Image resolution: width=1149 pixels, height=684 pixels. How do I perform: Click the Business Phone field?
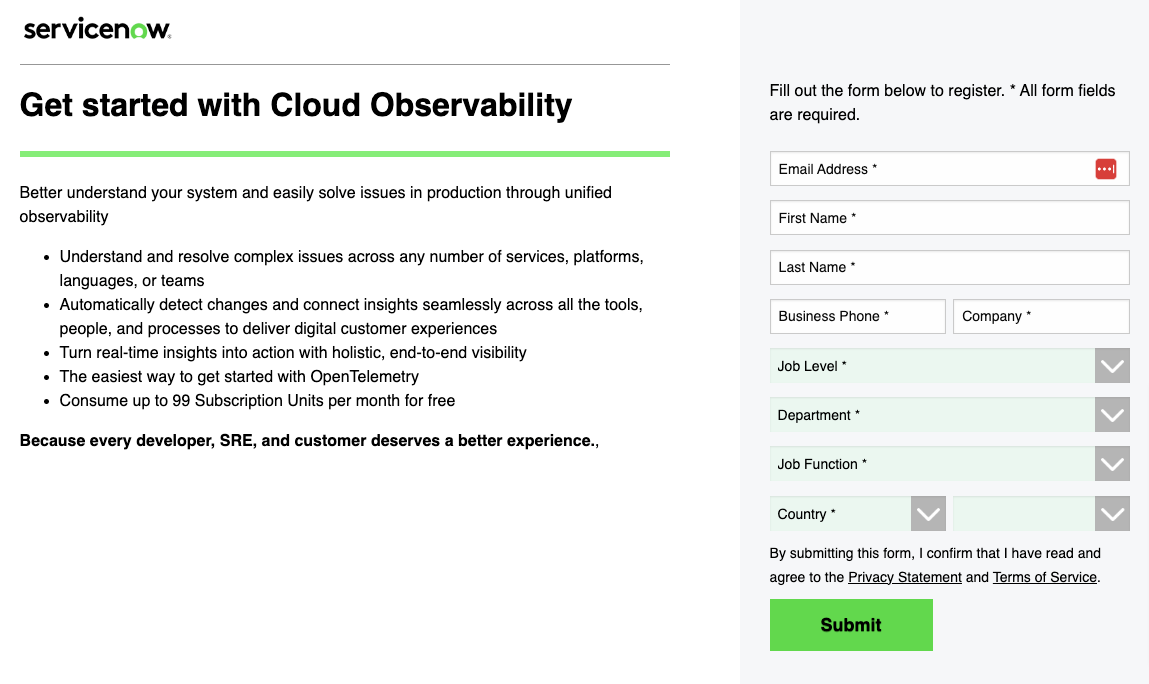[x=856, y=316]
